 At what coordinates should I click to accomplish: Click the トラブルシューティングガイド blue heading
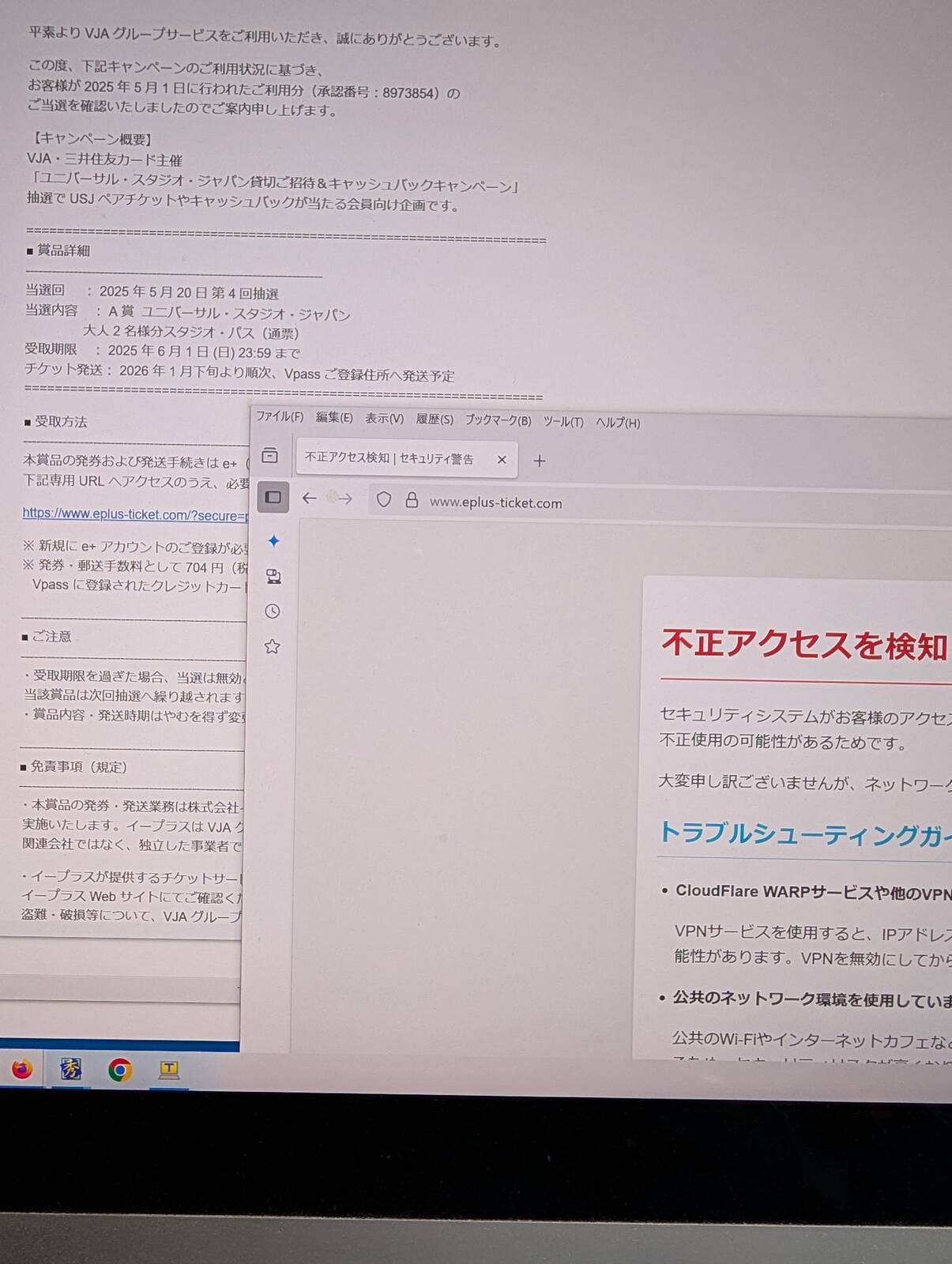tap(804, 833)
